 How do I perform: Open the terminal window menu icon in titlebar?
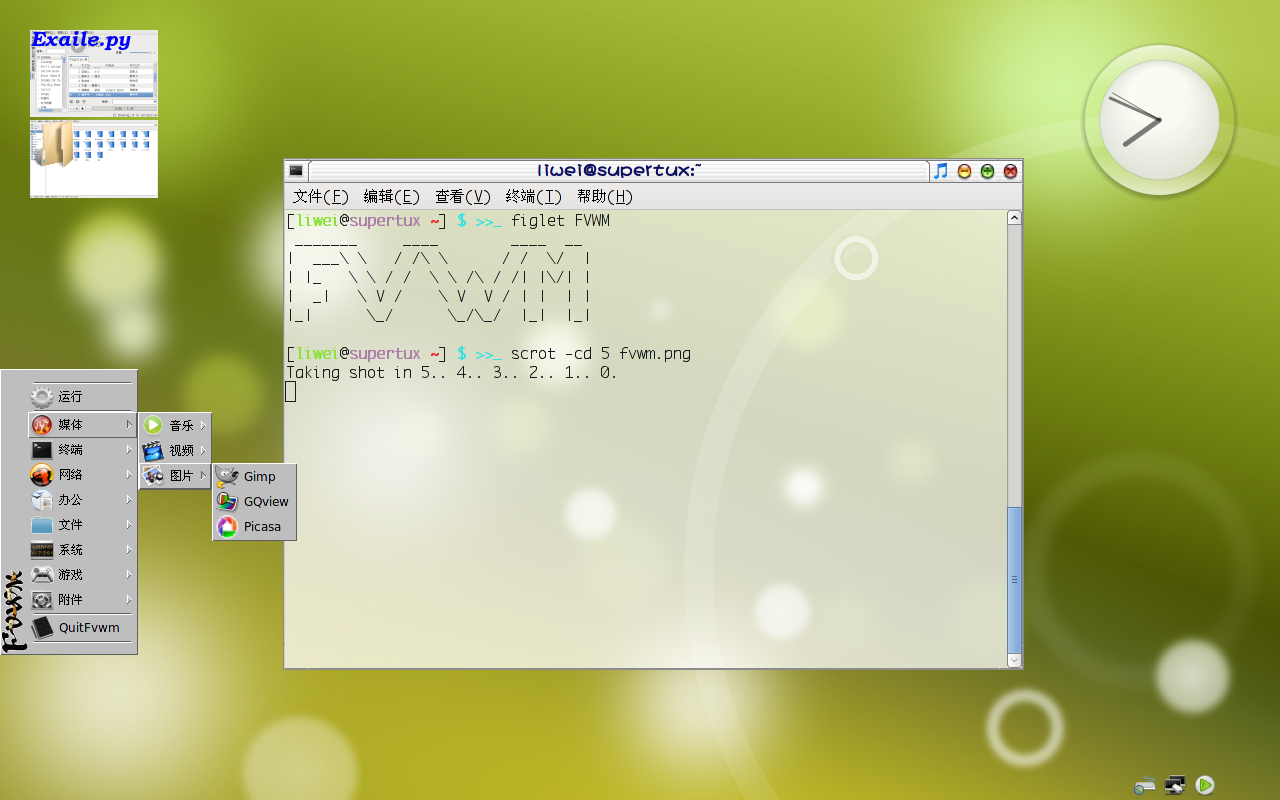tap(296, 171)
